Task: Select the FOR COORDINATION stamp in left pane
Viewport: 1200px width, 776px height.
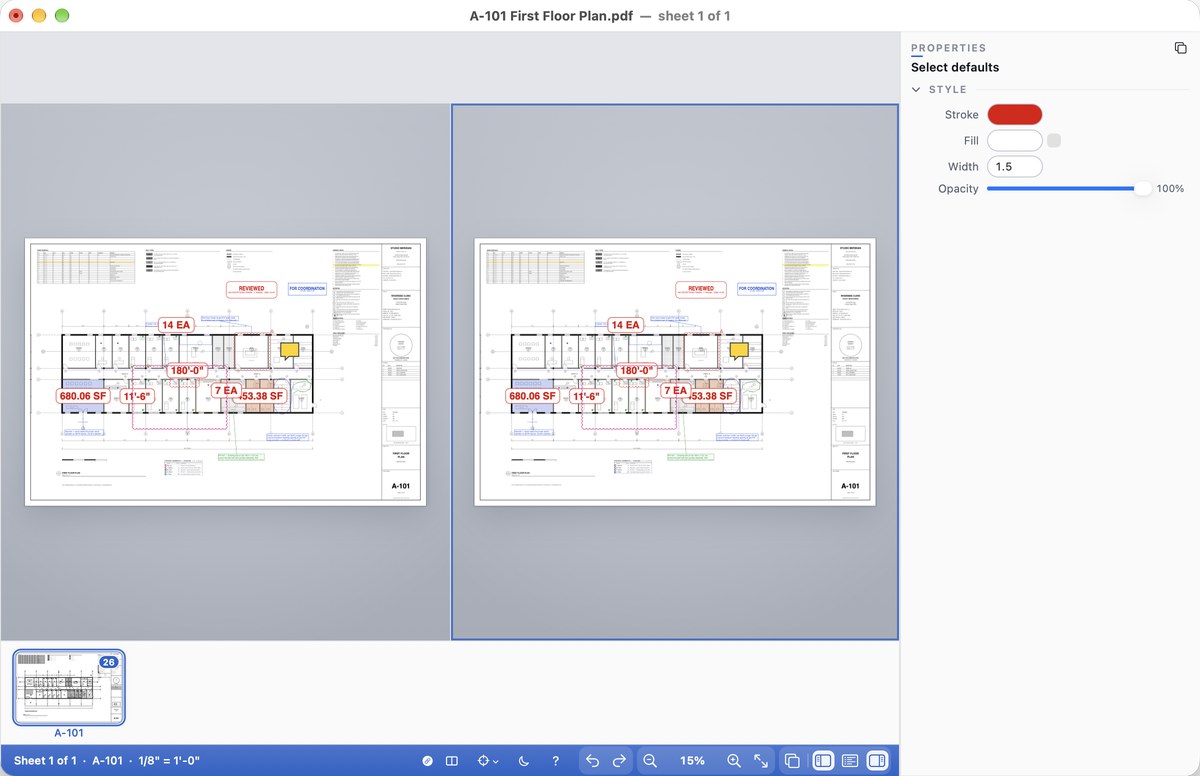Action: tap(307, 288)
